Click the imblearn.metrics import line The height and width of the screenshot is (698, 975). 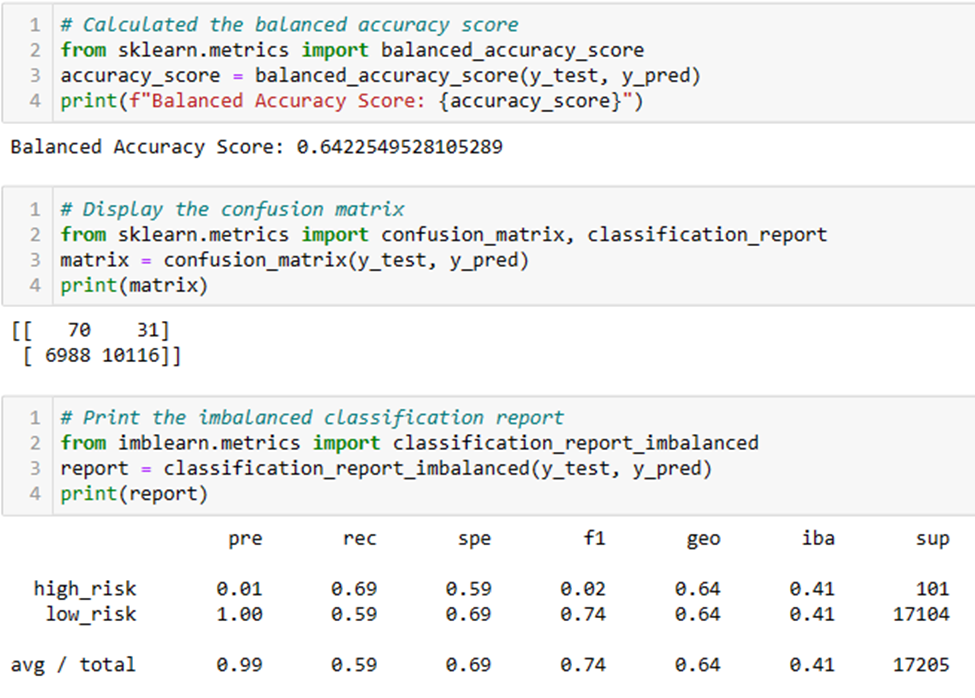click(410, 443)
